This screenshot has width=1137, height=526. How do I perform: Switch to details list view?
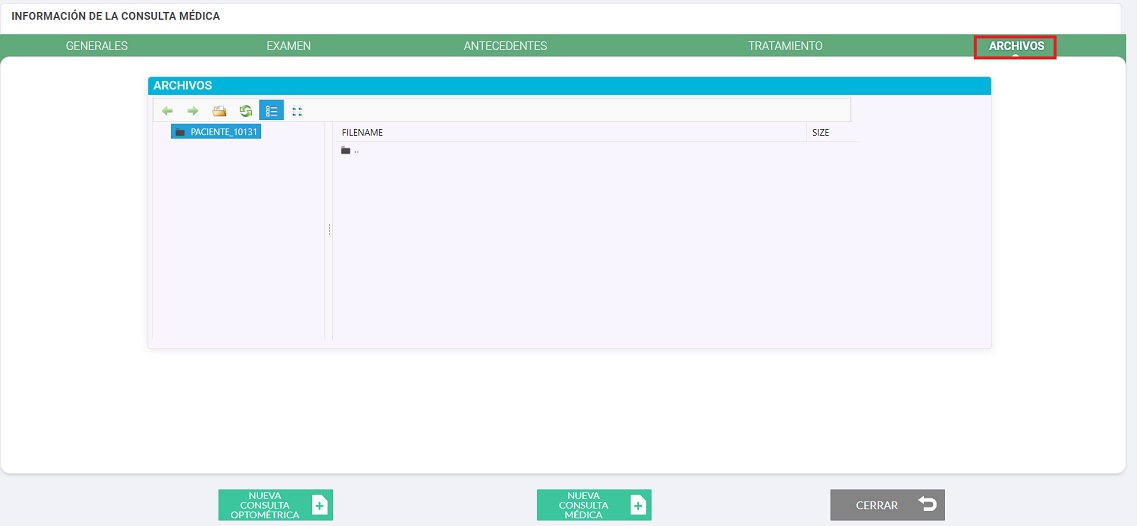[271, 111]
